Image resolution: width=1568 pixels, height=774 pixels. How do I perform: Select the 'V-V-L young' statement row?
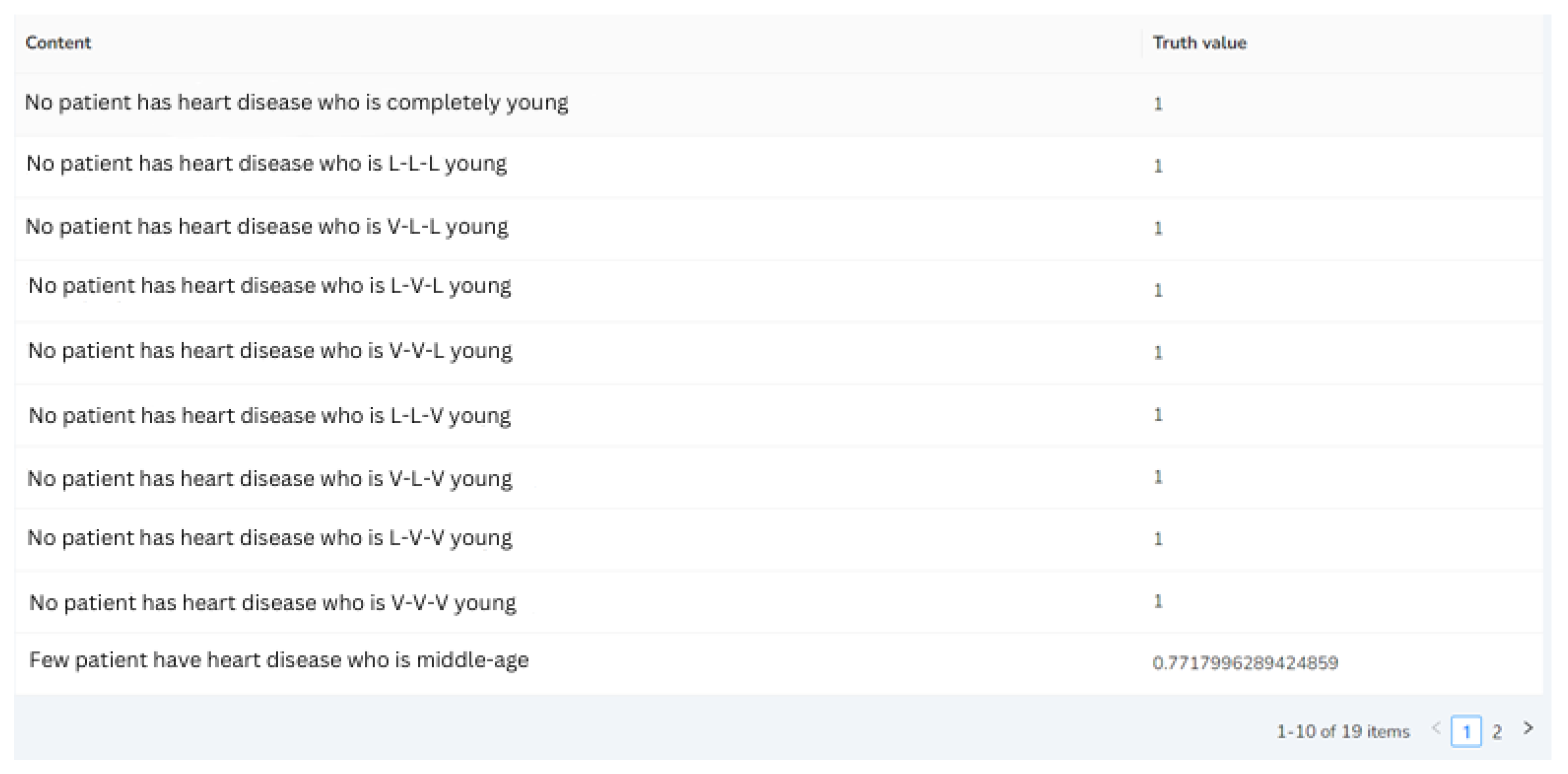click(270, 351)
